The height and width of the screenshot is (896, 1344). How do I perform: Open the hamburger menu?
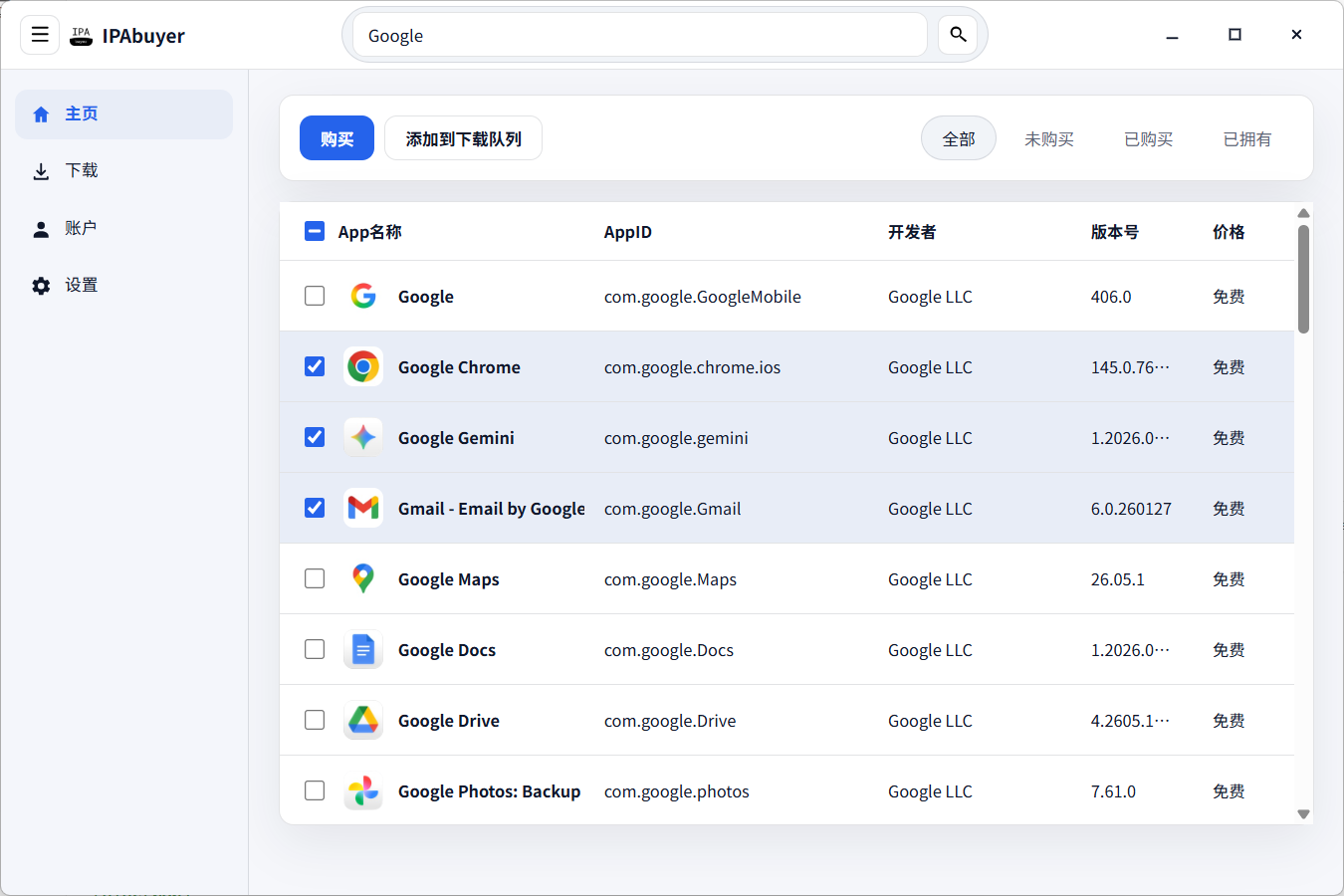click(x=40, y=35)
